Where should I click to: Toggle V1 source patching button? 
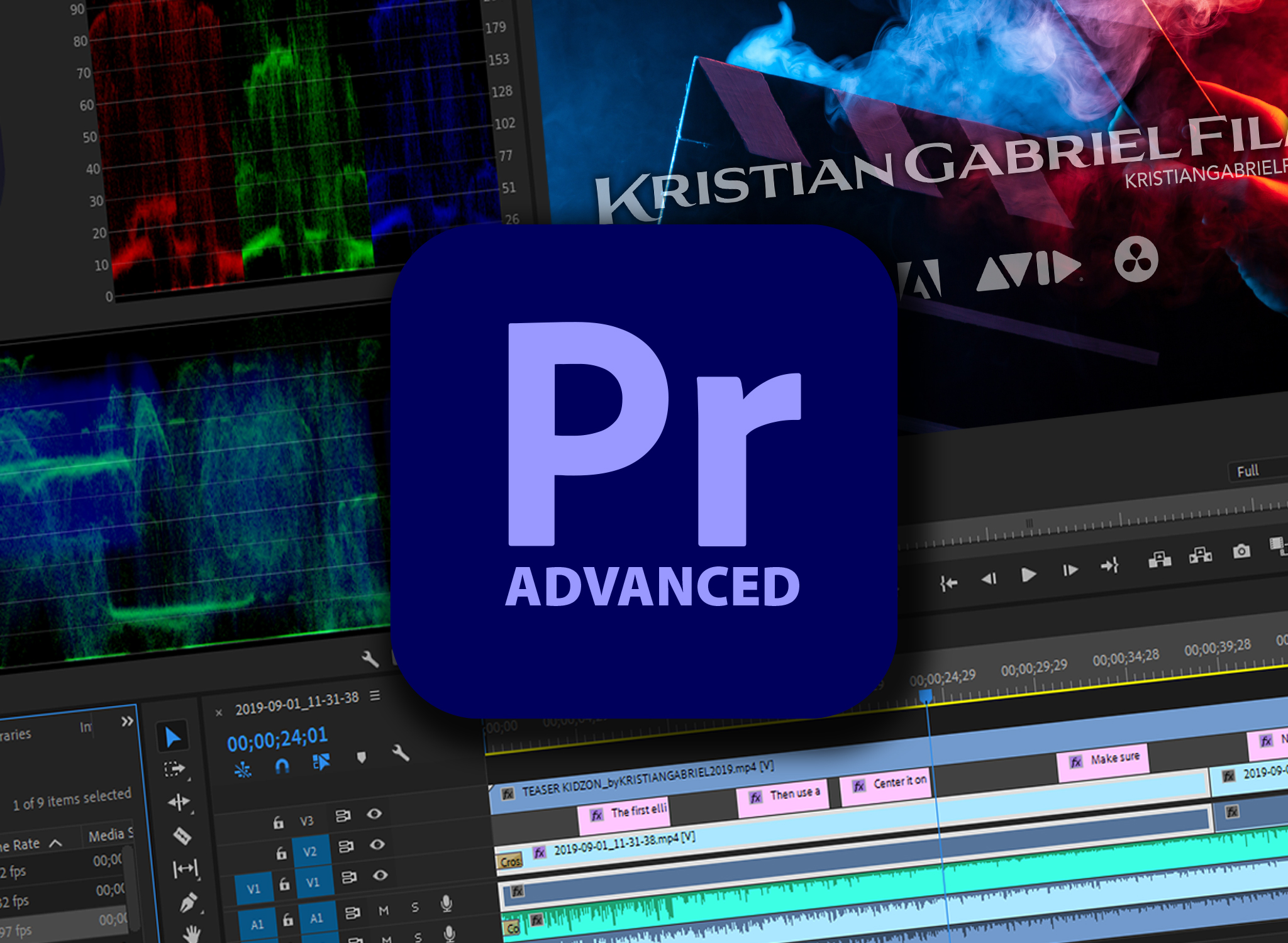253,889
